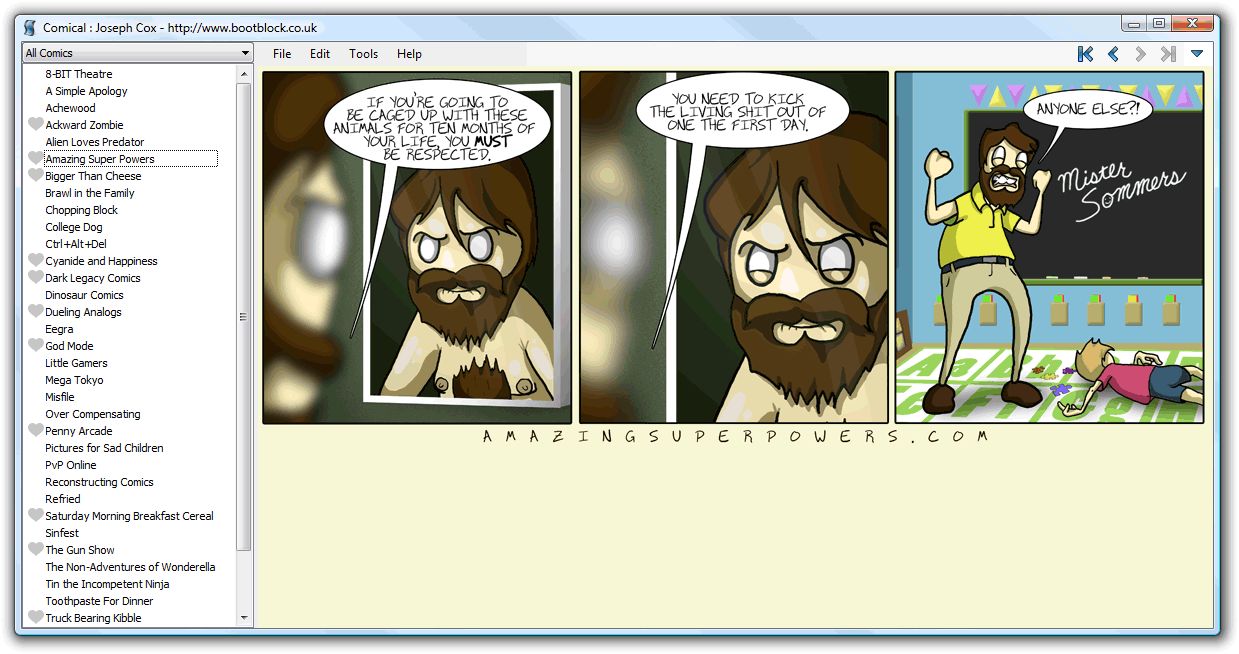Select Saturday Morning Breakfast Cereal comic

[129, 516]
